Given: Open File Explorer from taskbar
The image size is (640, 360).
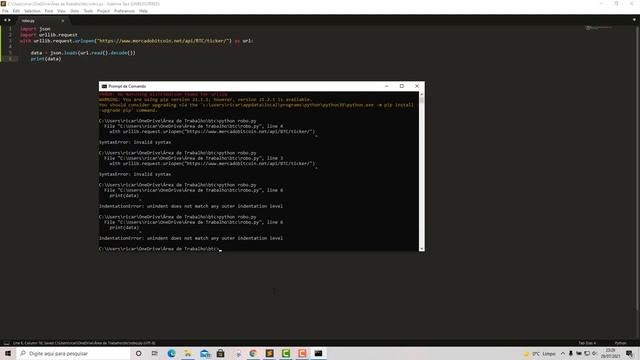Looking at the screenshot, I should point(188,353).
